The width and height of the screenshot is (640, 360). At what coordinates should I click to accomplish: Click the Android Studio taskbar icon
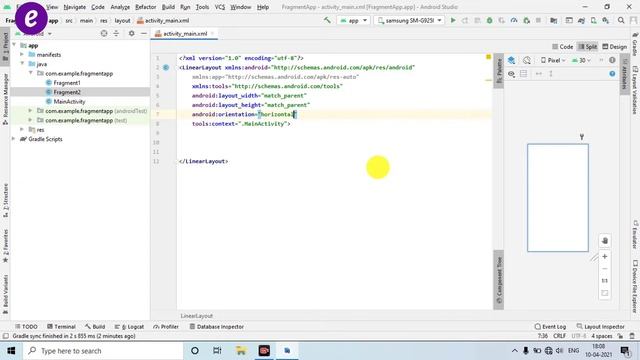coord(287,351)
